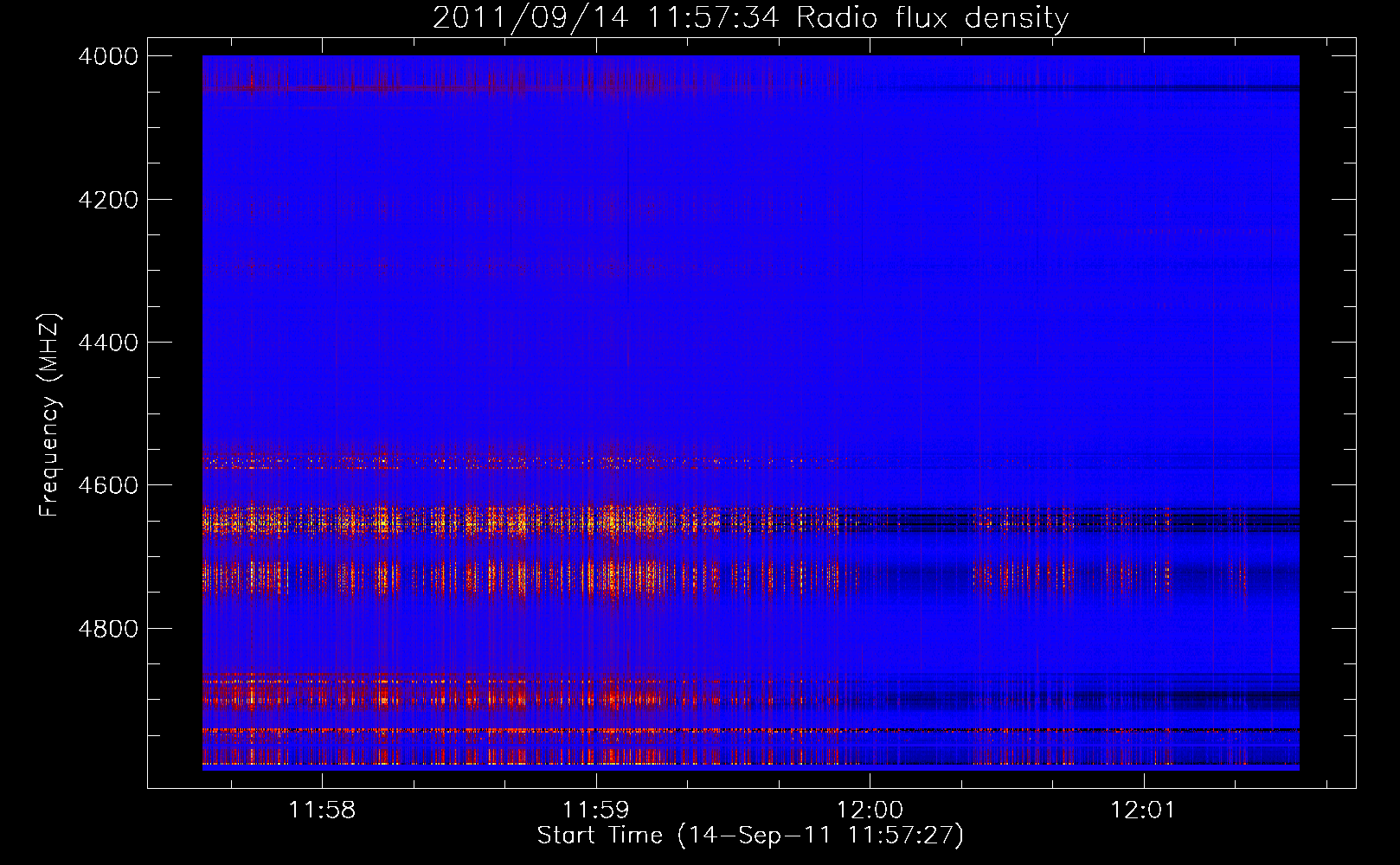Click the 11:59 time tick label
The height and width of the screenshot is (865, 1400).
coord(596,811)
